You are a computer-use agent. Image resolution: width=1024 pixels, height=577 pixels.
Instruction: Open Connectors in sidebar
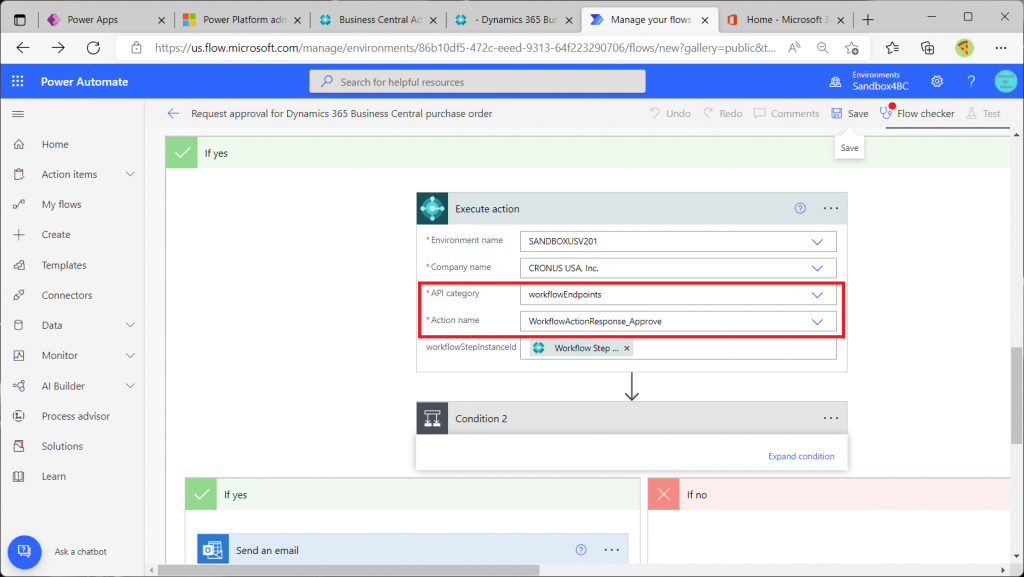(67, 295)
